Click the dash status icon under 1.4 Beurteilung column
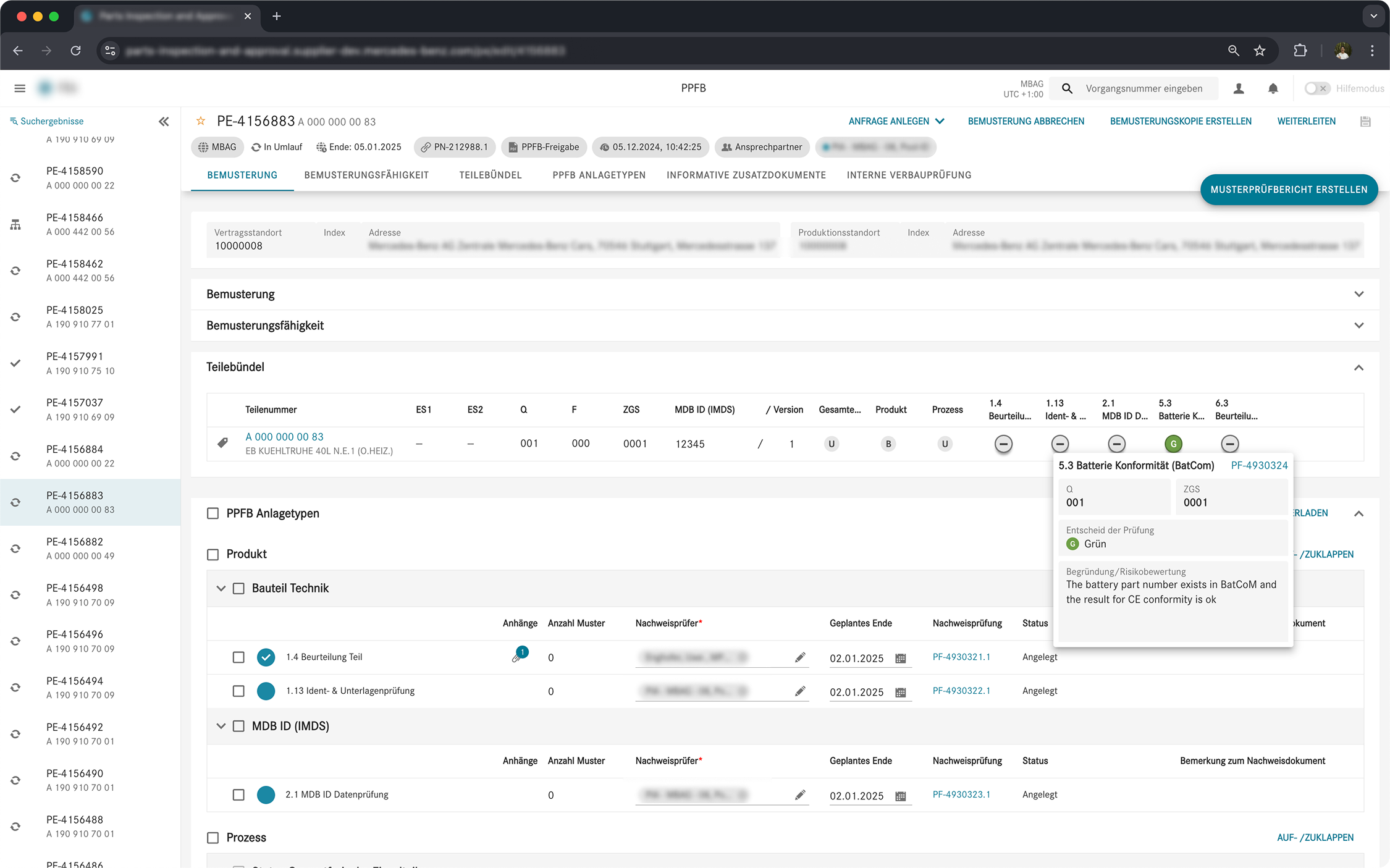 coord(1003,444)
